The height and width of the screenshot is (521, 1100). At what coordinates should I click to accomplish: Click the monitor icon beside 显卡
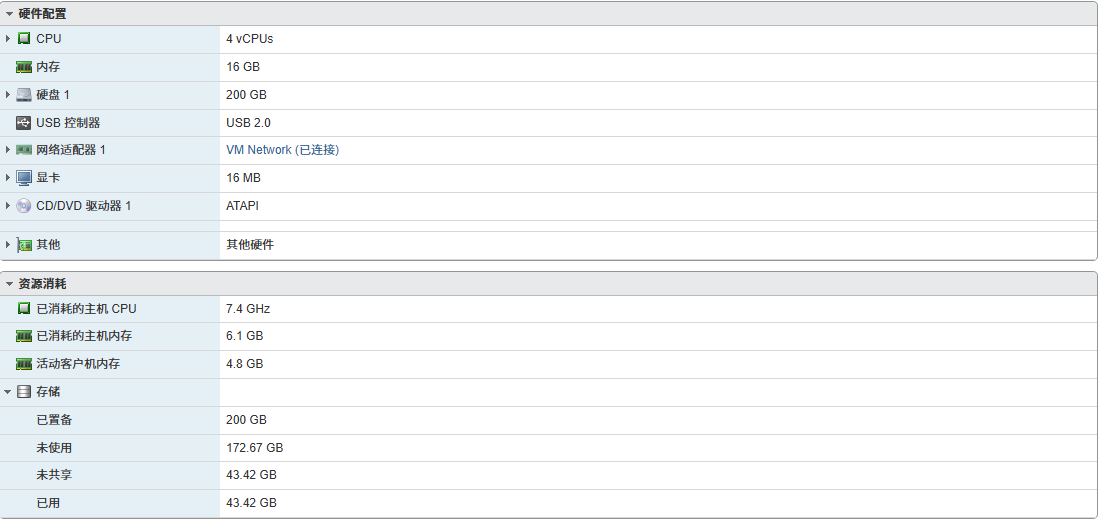coord(24,178)
